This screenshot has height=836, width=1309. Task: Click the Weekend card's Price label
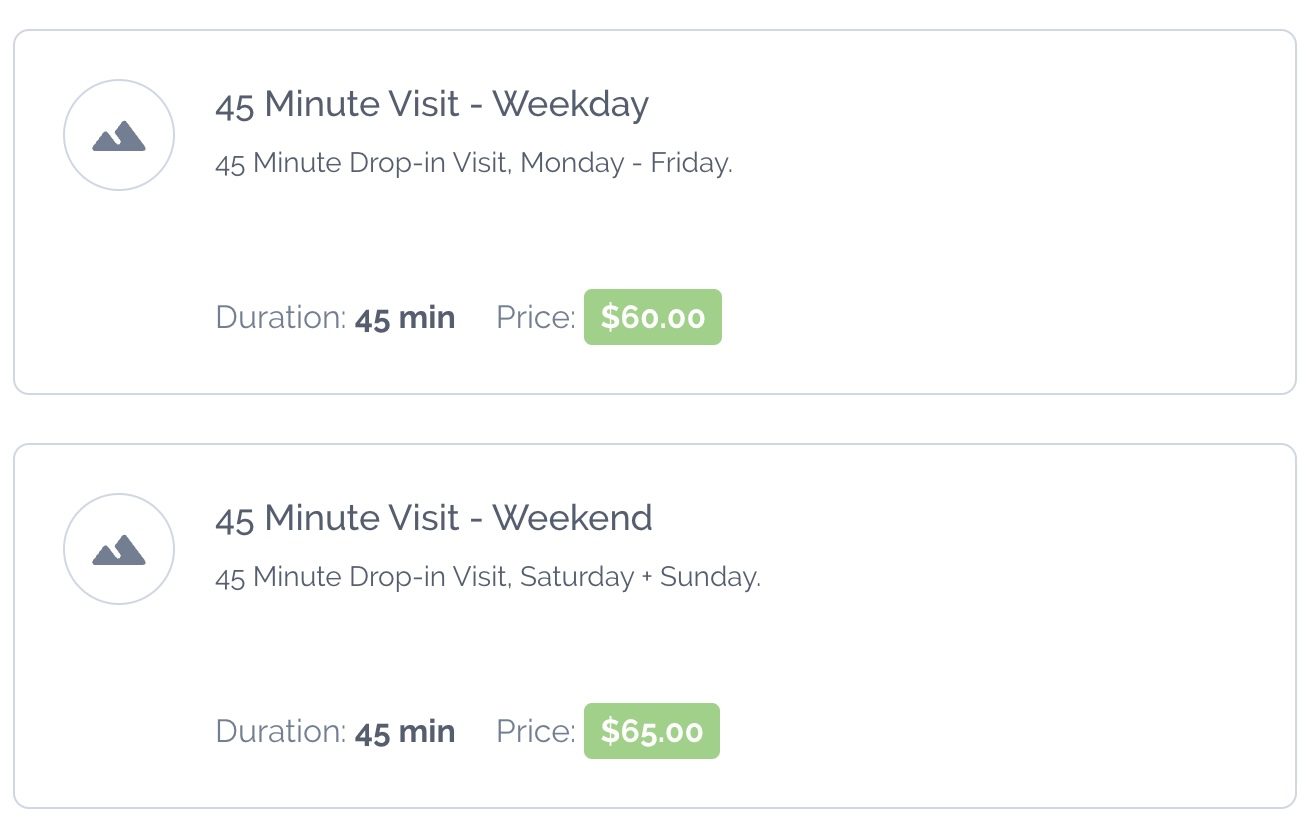(x=536, y=732)
